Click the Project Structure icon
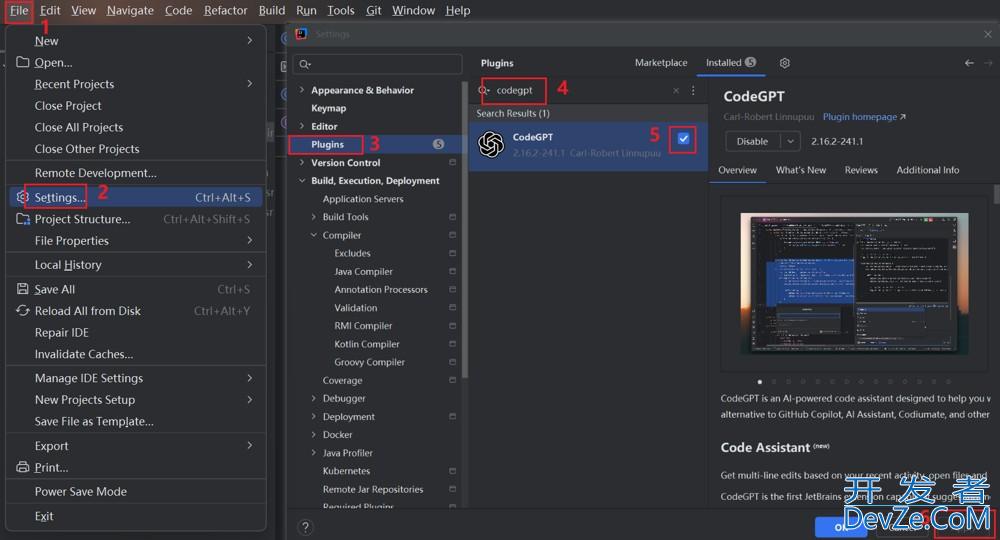This screenshot has width=1000, height=540. point(23,219)
